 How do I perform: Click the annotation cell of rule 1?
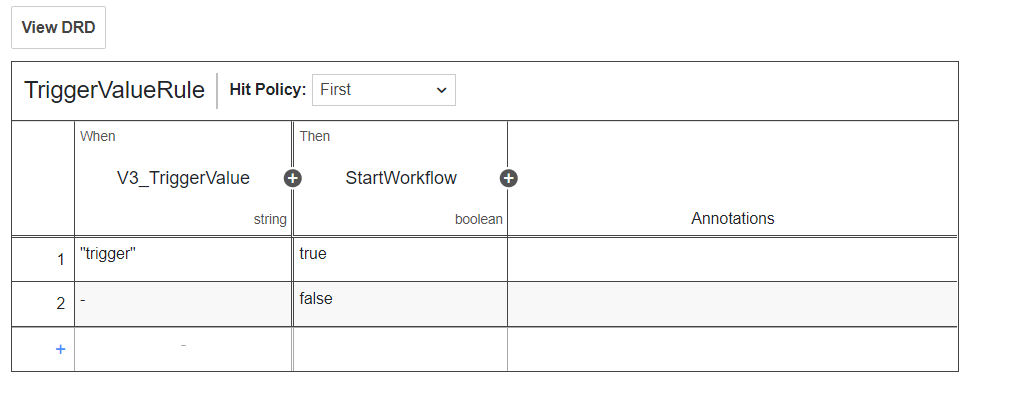pos(732,258)
